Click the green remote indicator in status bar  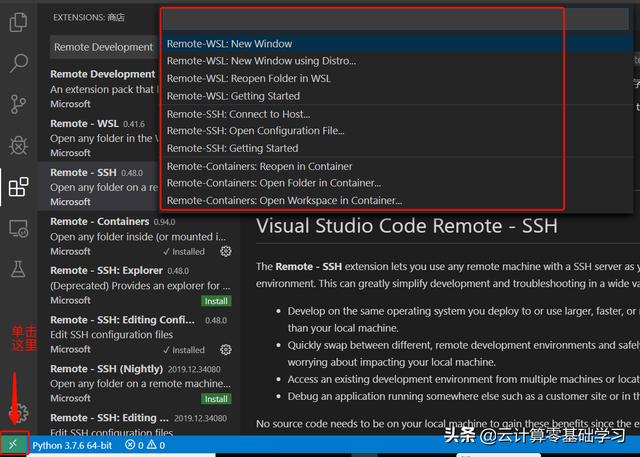(x=13, y=444)
